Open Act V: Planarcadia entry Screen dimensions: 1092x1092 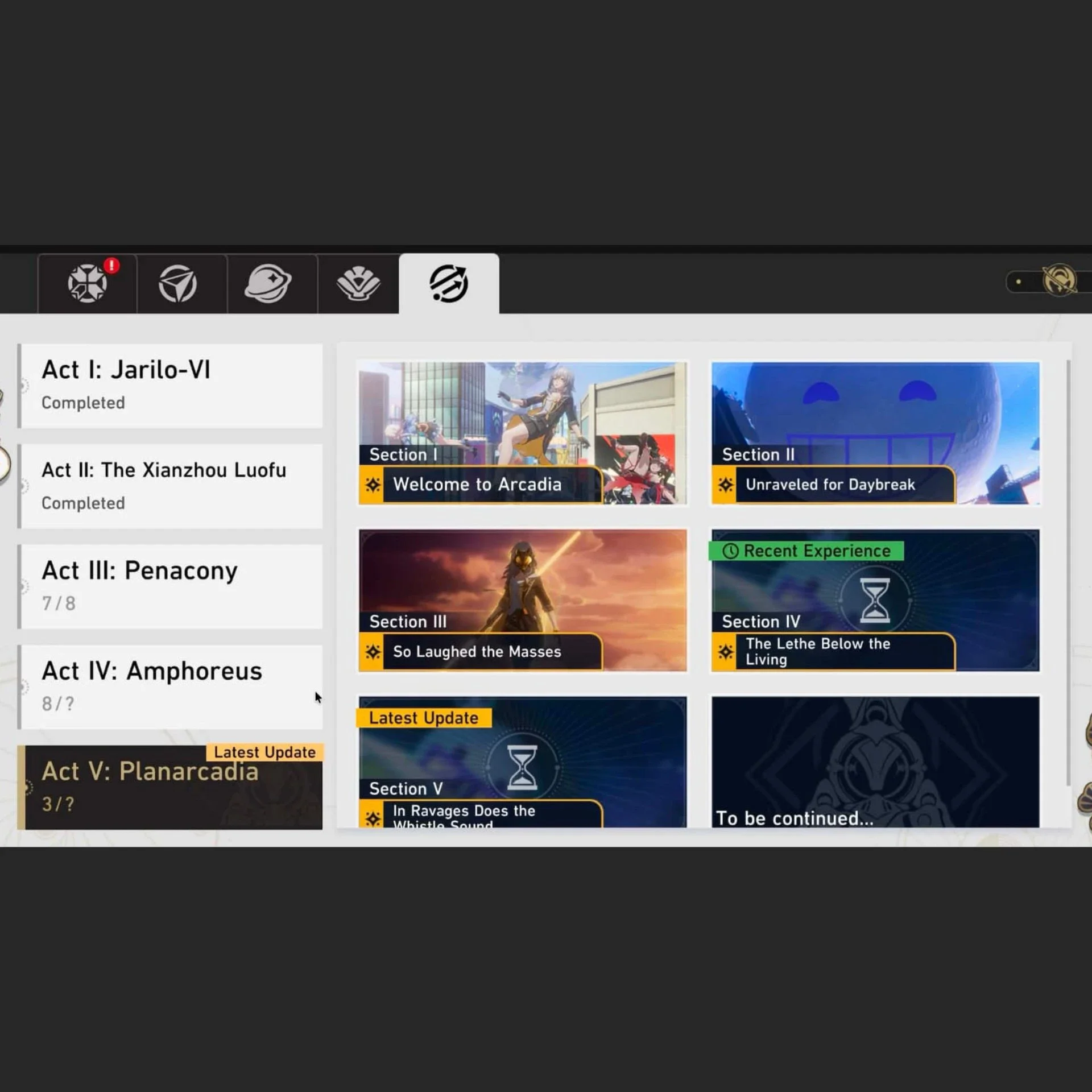170,787
